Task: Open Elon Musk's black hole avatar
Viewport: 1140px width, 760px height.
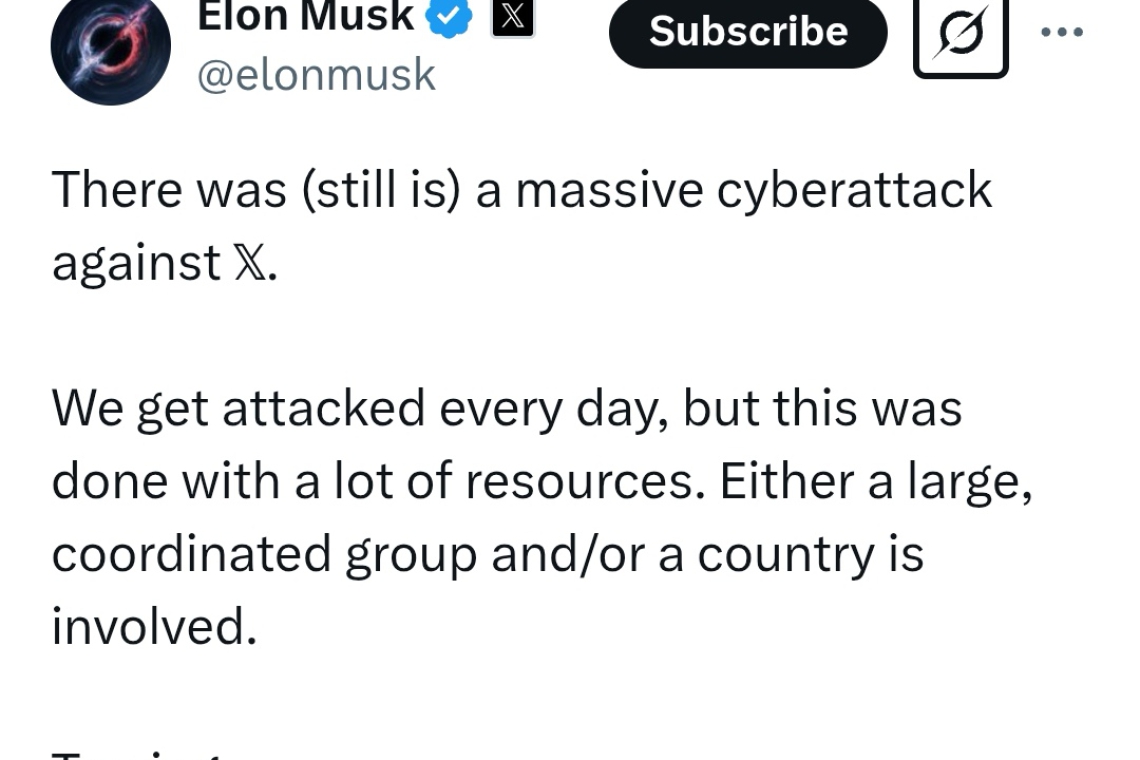Action: (x=111, y=47)
